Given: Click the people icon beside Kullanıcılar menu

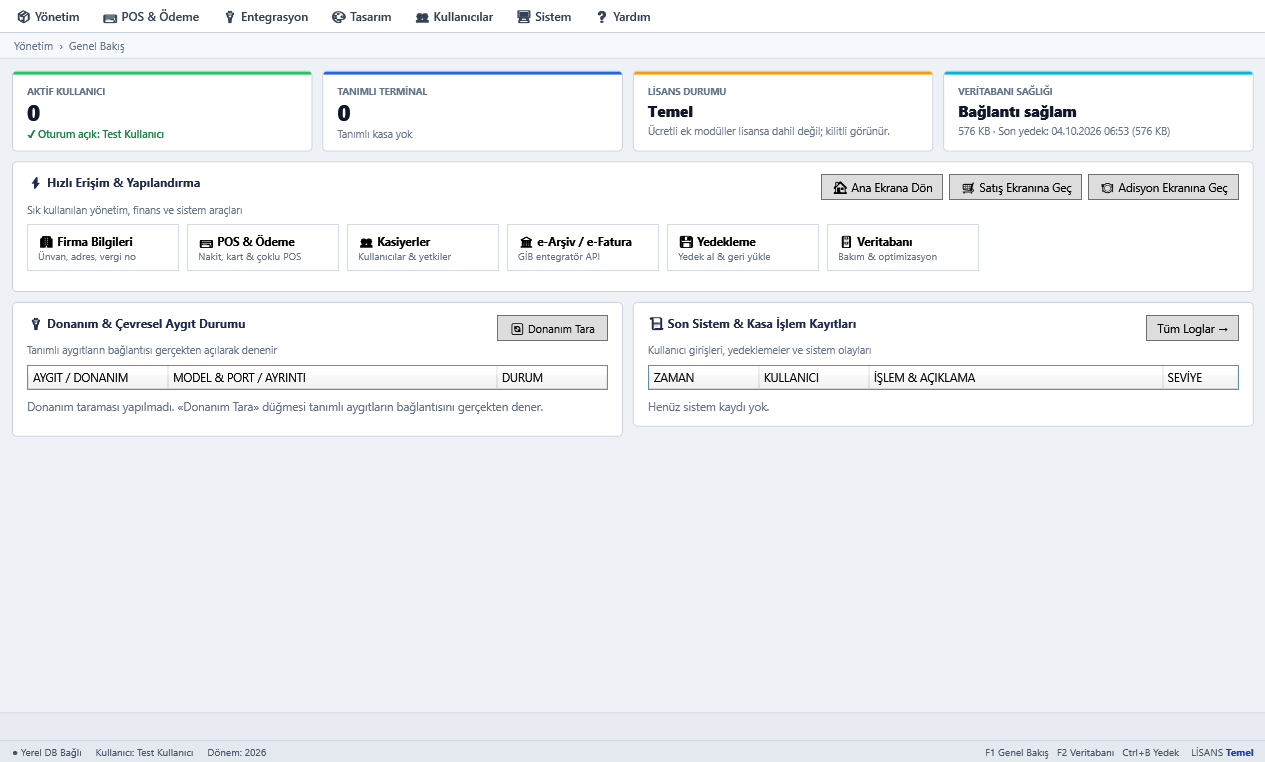Looking at the screenshot, I should coord(422,17).
